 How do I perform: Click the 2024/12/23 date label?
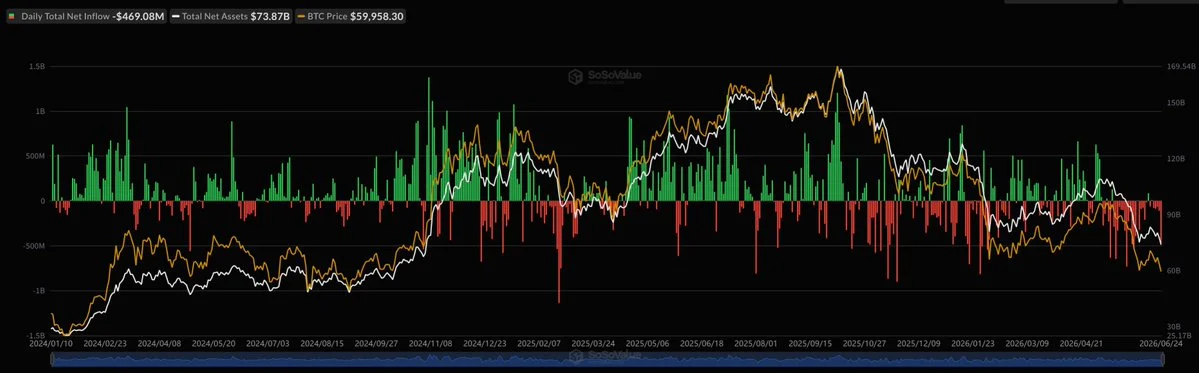tap(486, 344)
